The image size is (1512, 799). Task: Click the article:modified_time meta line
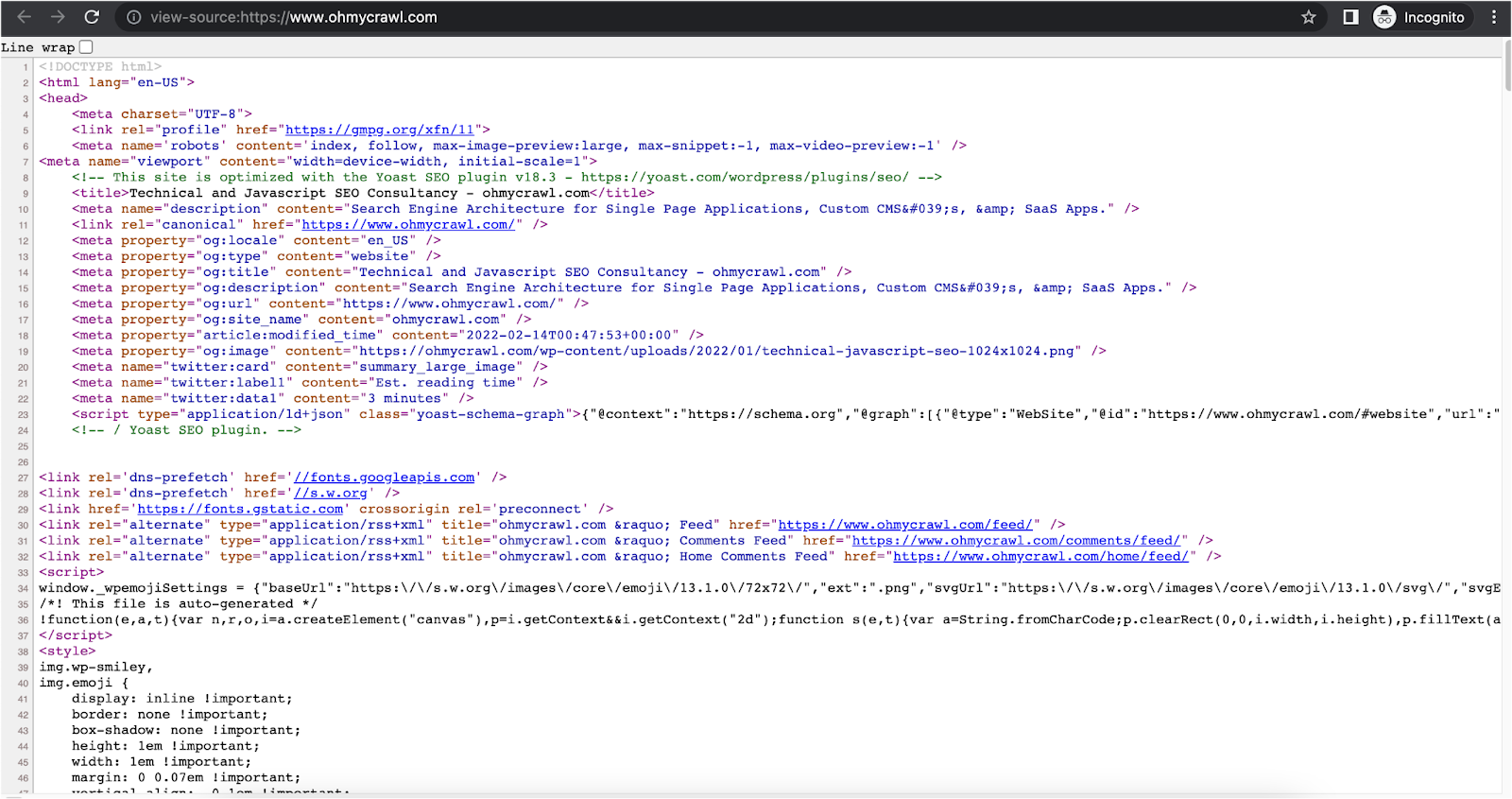coord(387,335)
